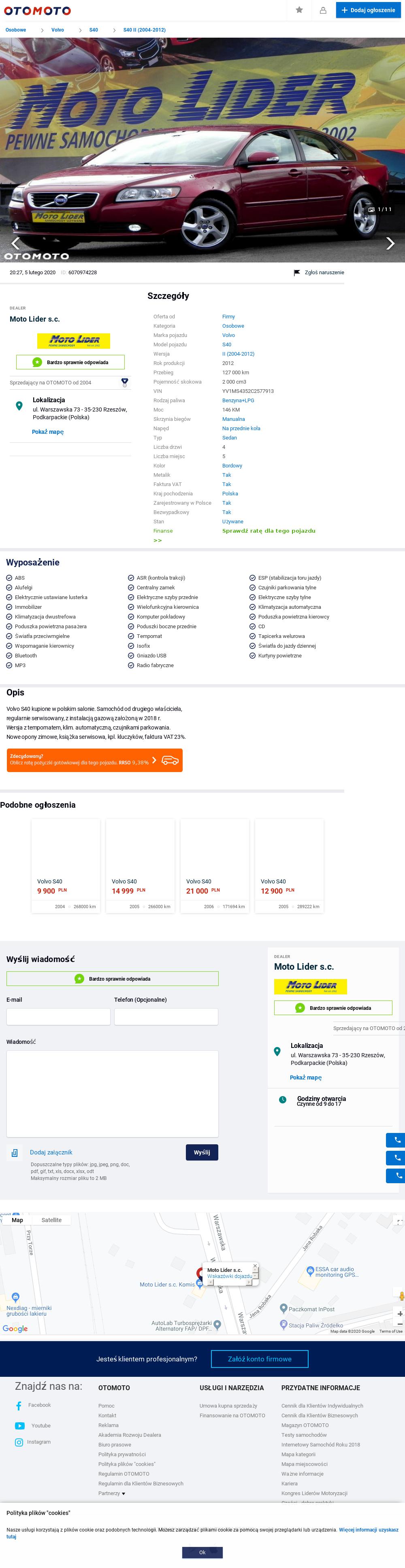
Task: Send message with Wyślij button
Action: coord(202,1152)
